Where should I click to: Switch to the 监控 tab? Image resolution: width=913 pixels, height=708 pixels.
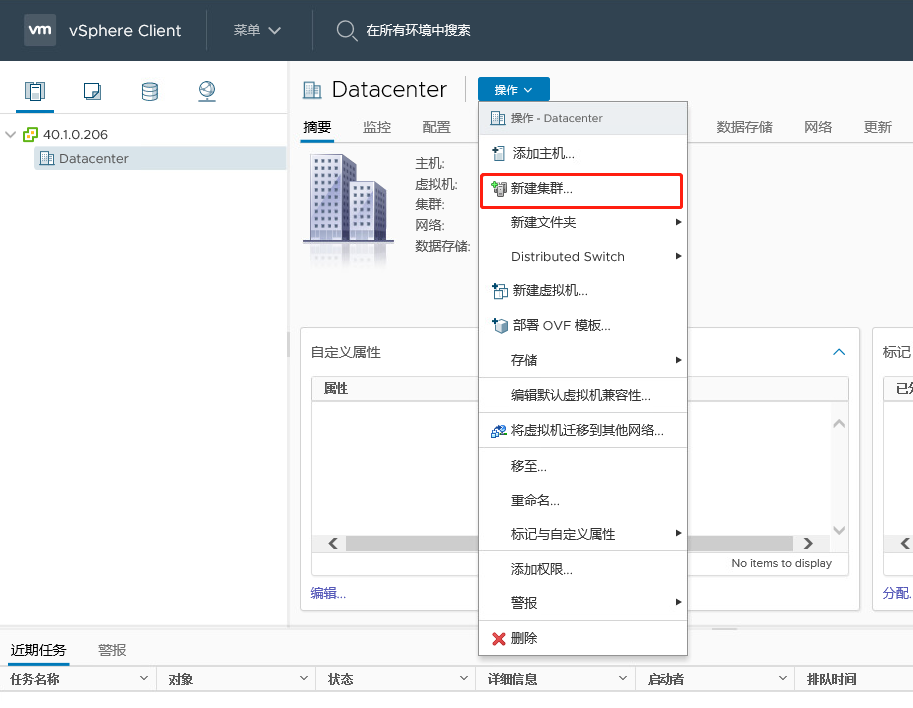(377, 127)
